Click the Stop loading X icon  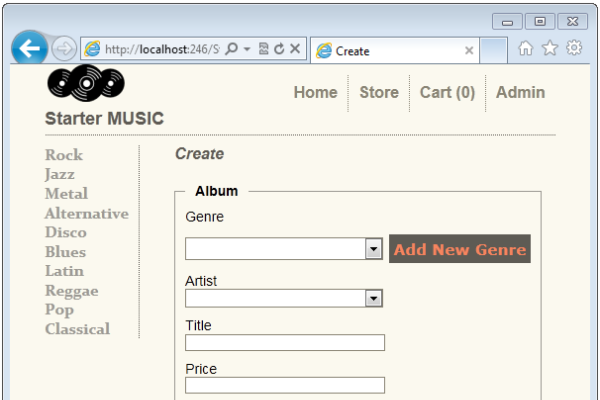click(295, 49)
